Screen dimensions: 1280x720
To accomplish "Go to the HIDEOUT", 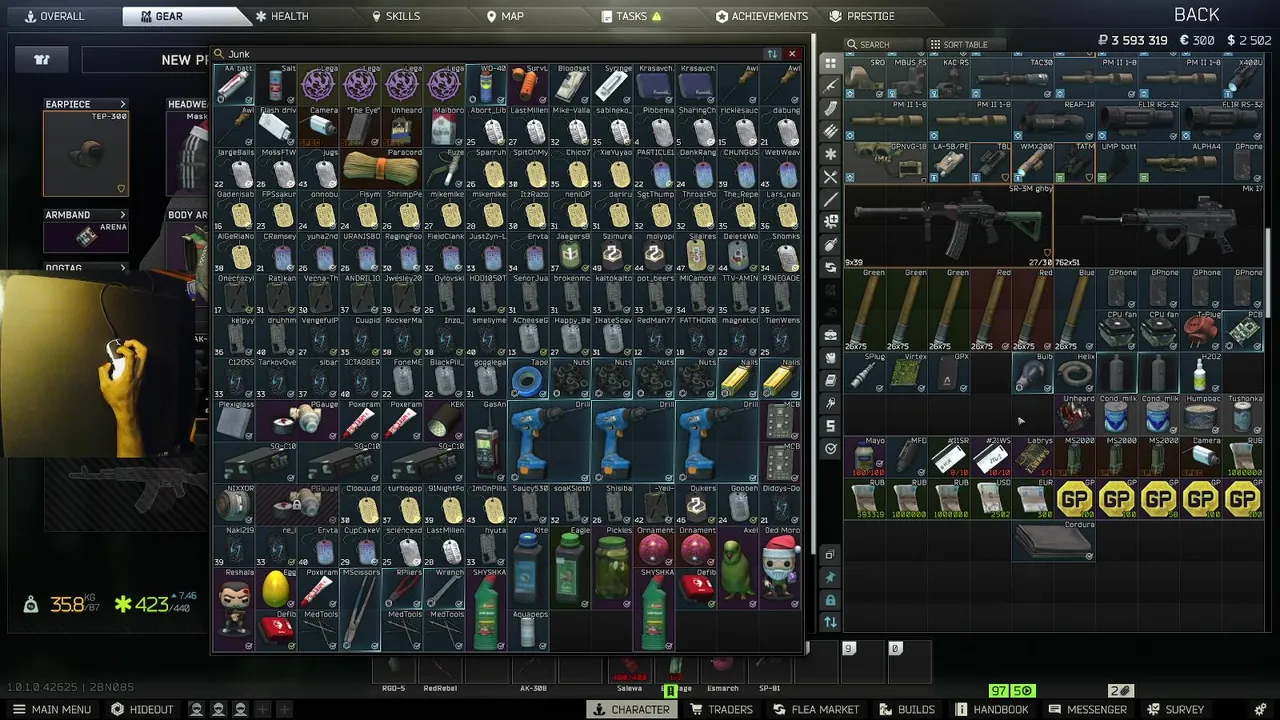I will (x=142, y=709).
